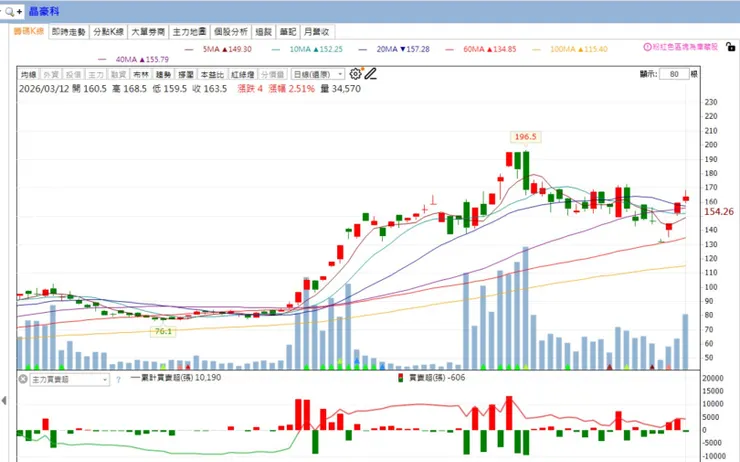Switch to the 個股分析 tab

tap(231, 32)
